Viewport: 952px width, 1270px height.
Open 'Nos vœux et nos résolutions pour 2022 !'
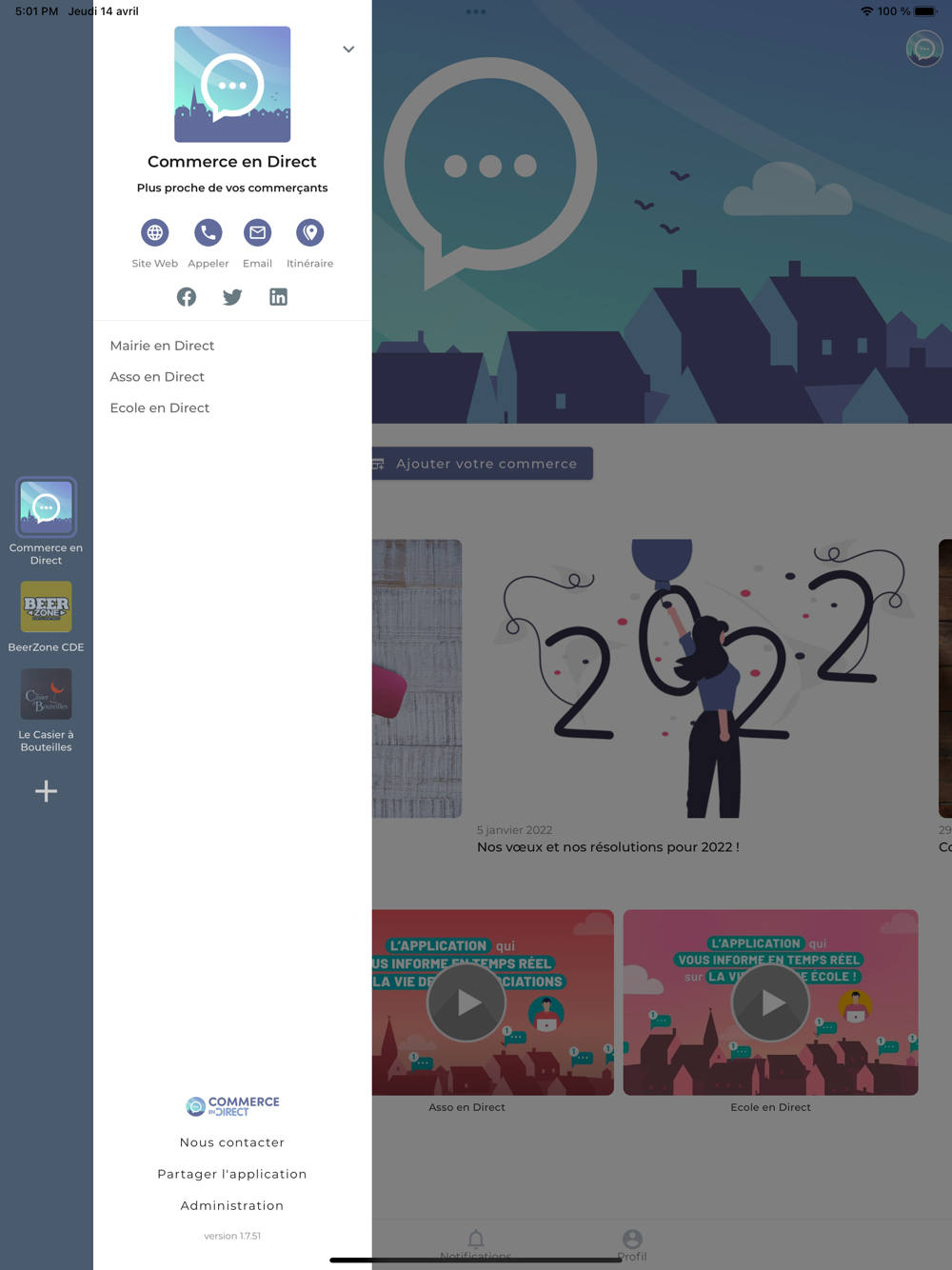608,847
